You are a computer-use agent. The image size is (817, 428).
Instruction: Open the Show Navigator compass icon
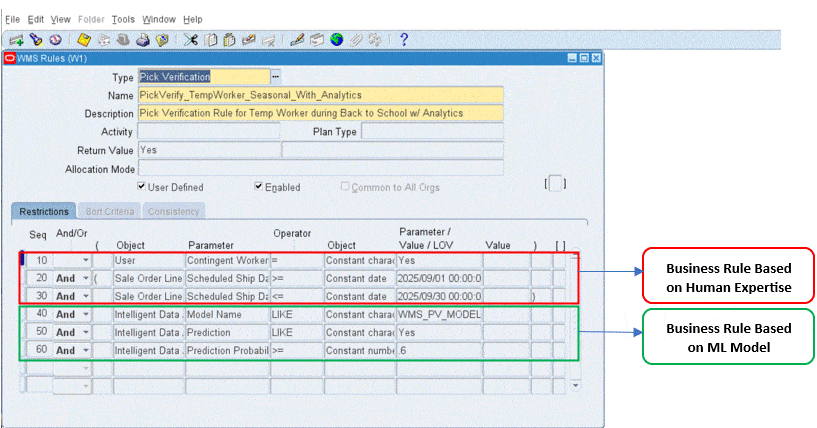point(55,40)
